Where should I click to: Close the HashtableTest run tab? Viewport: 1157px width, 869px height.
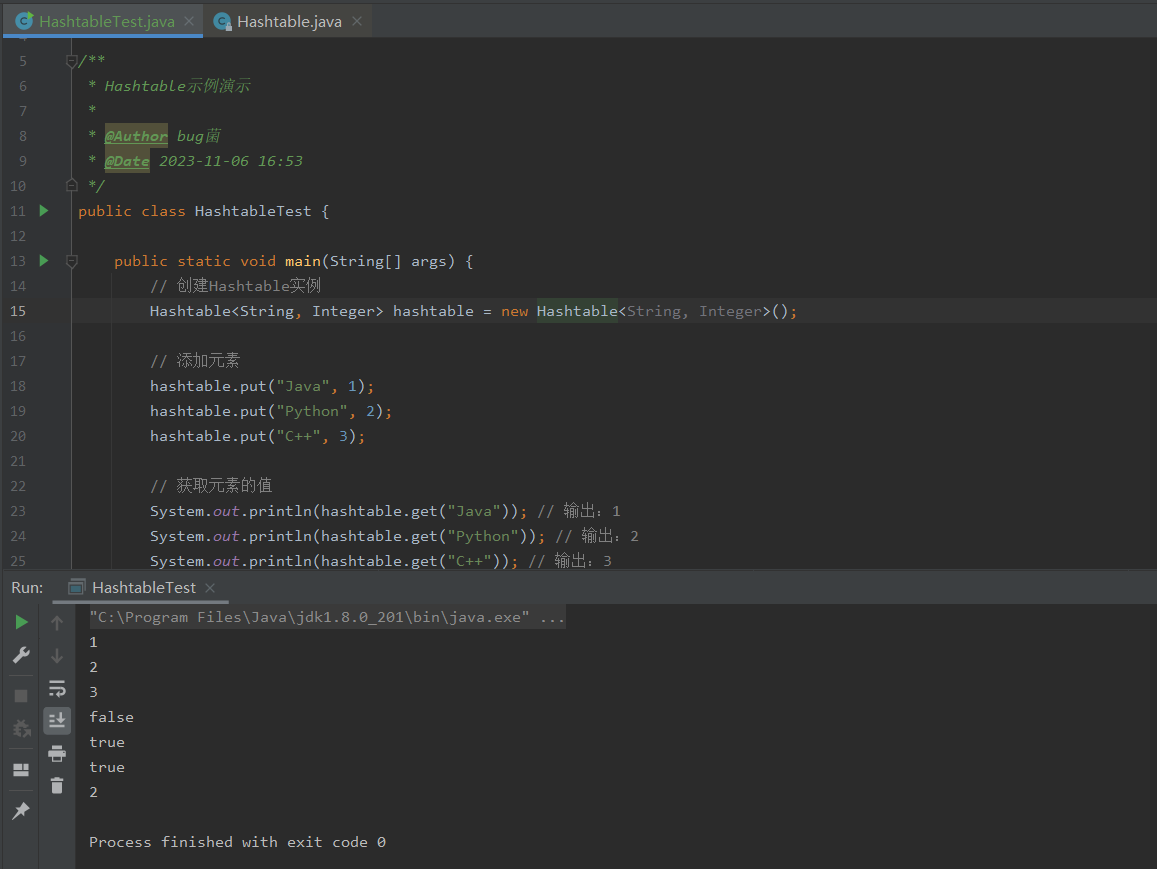pos(210,587)
